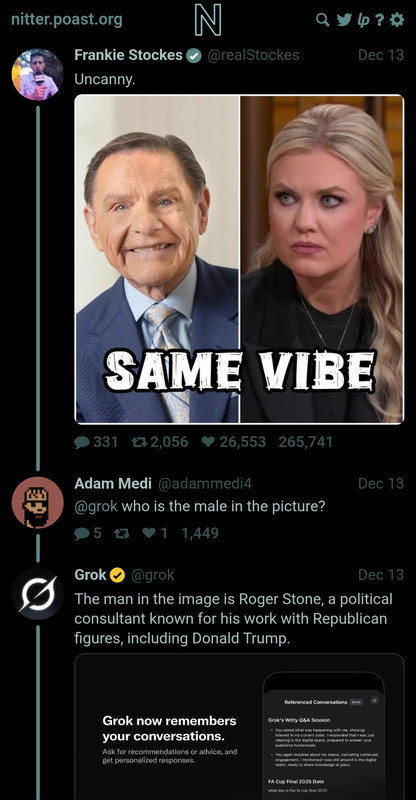This screenshot has width=416, height=800.
Task: Click the @grok mention in Adam's tweet
Action: [x=96, y=507]
